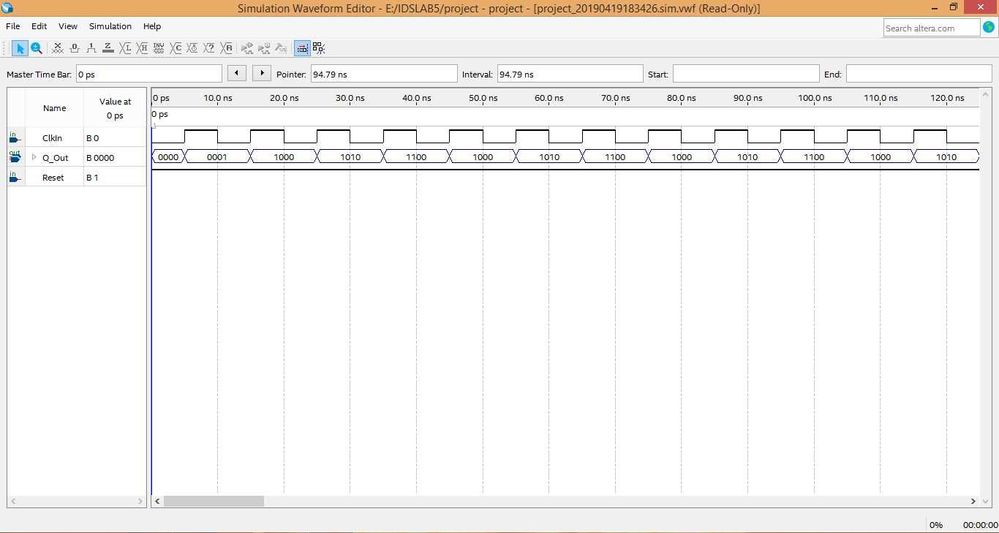
Task: Click the Overwrite Clock icon
Action: click(192, 48)
